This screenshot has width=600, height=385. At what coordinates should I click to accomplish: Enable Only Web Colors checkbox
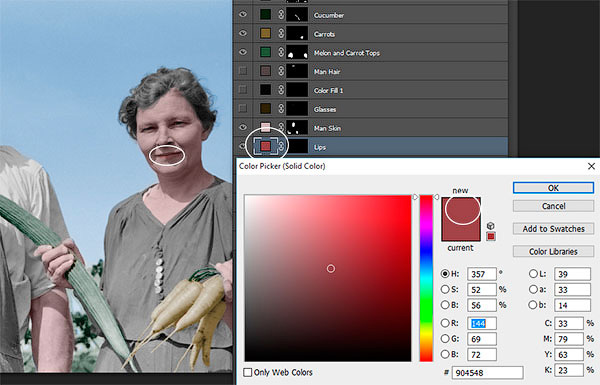[x=248, y=372]
